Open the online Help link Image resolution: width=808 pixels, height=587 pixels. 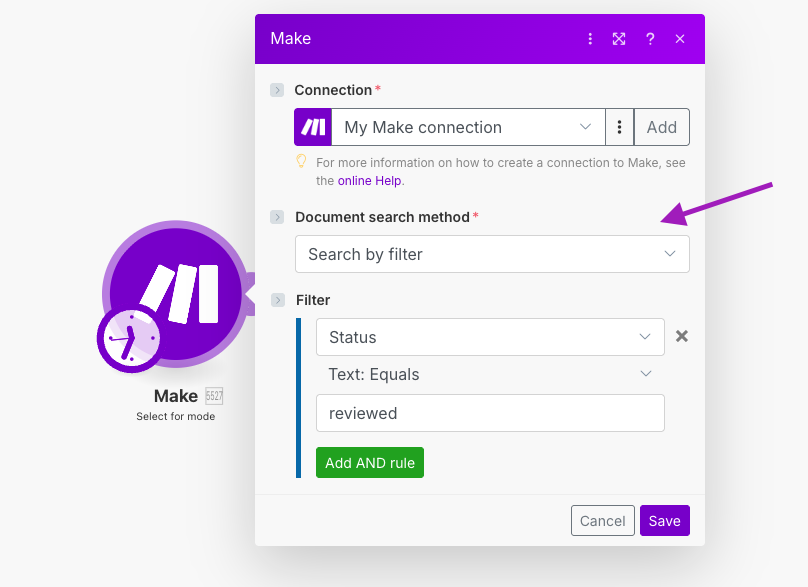[x=369, y=181]
